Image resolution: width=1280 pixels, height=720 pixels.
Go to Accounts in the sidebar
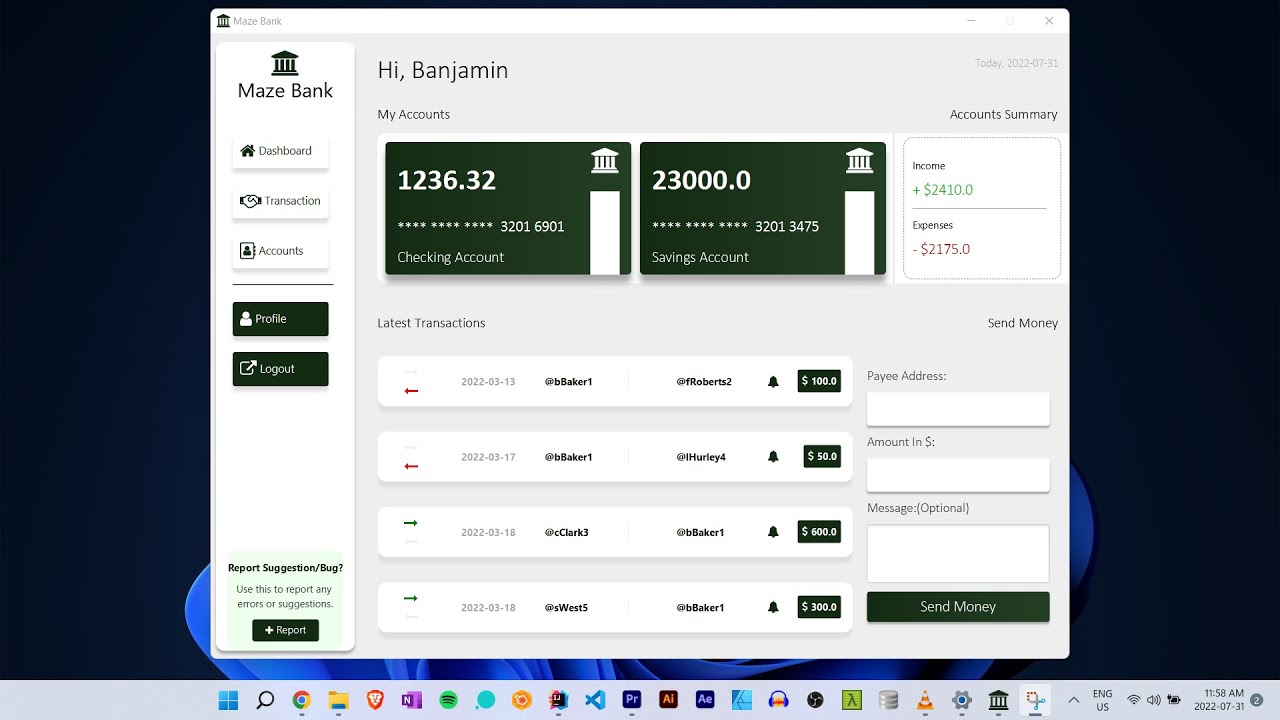280,251
